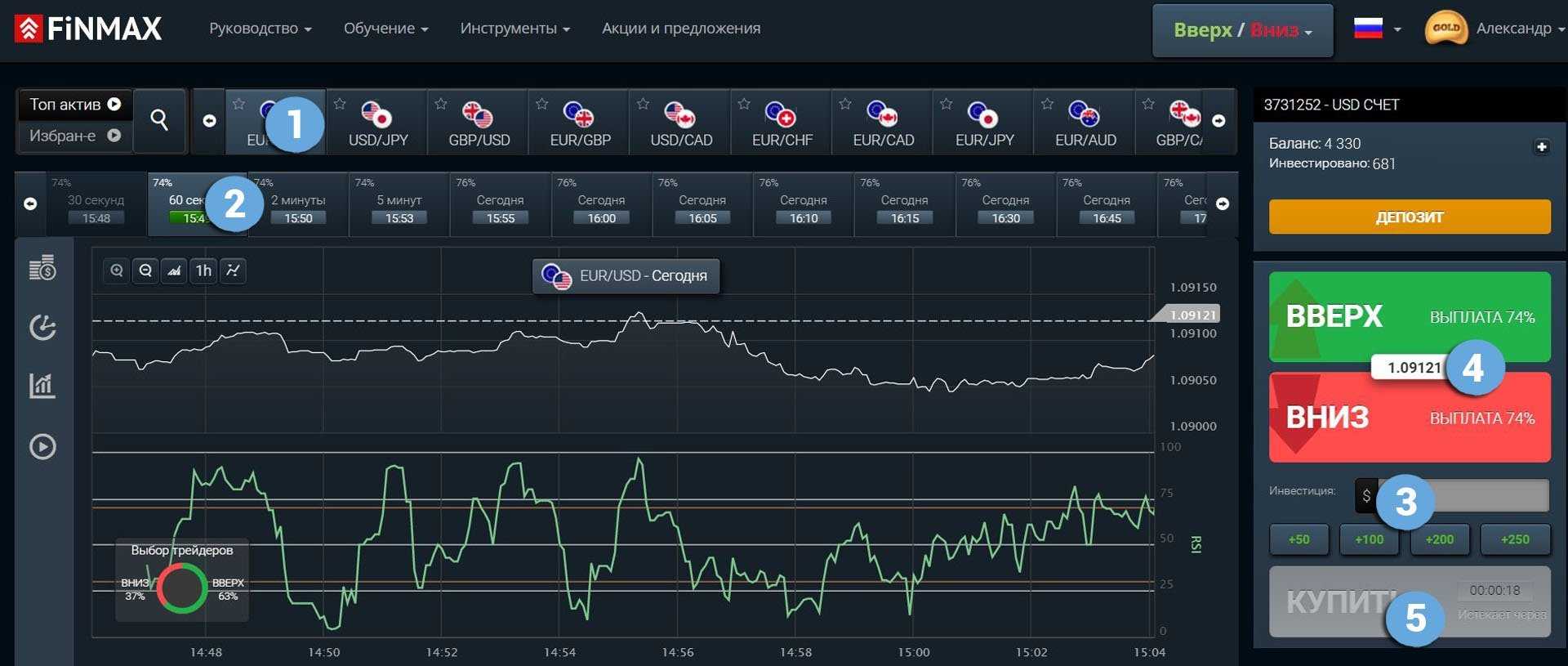The image size is (1568, 666).
Task: Open the chart indicators icon
Action: pyautogui.click(x=234, y=270)
